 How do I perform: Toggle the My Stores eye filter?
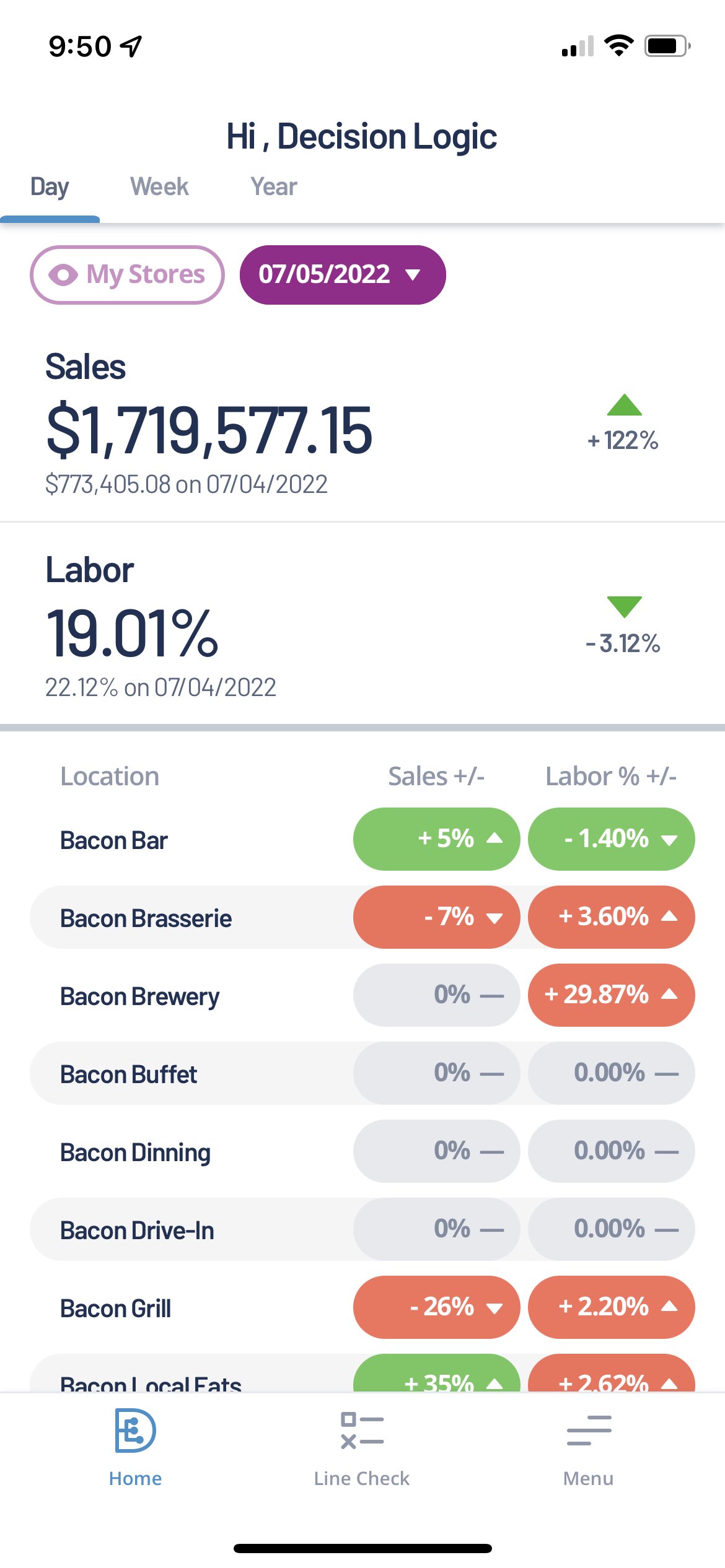pos(127,275)
